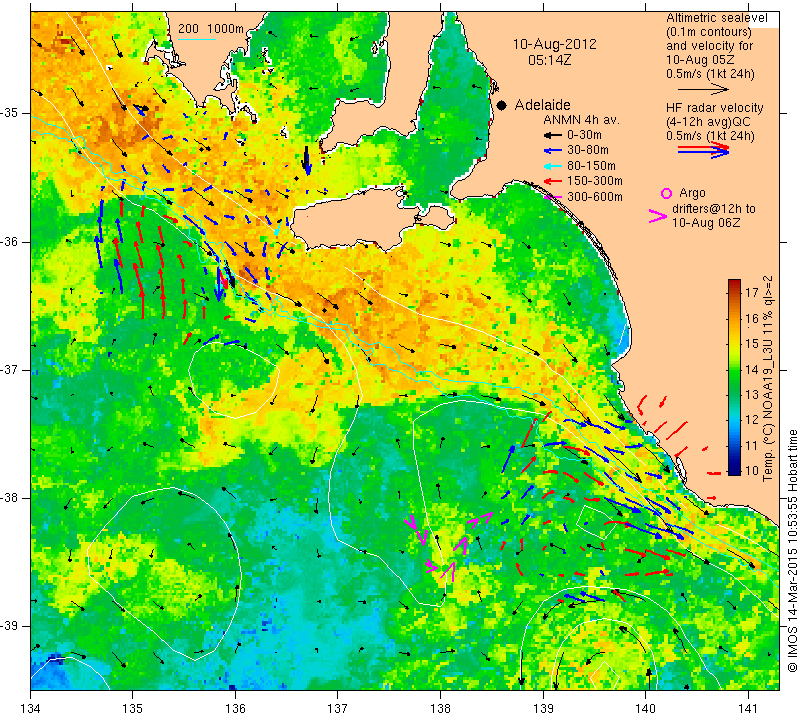Click the cyan 80-150m legend arrow
The image size is (800, 720).
click(x=552, y=166)
